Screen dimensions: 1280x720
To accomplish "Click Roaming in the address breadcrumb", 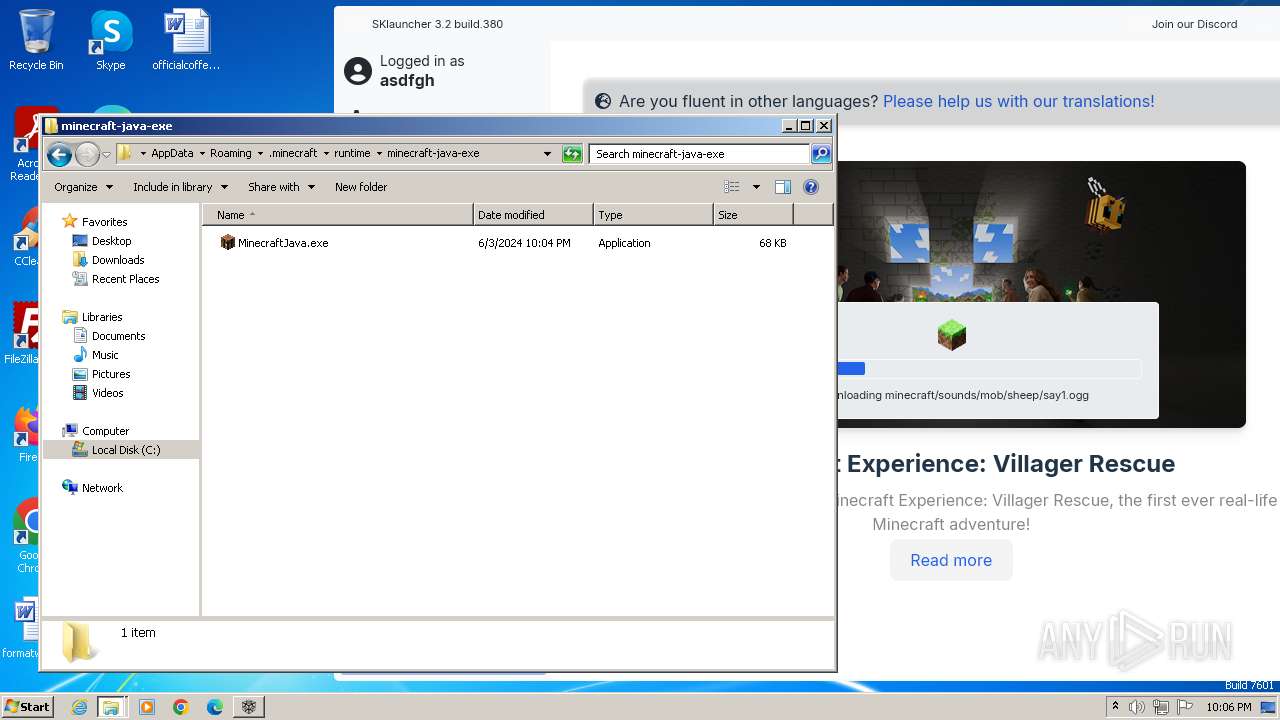I will [x=230, y=154].
